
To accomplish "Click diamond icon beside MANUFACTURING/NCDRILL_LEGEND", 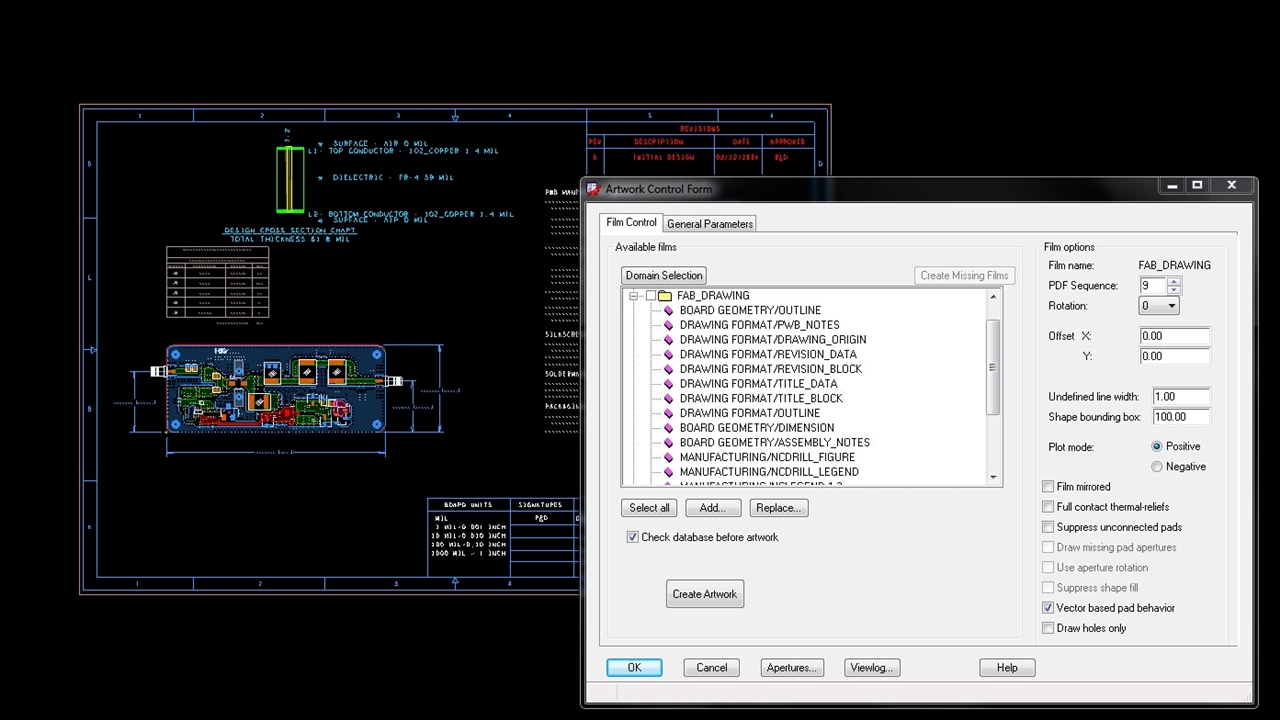I will point(669,472).
